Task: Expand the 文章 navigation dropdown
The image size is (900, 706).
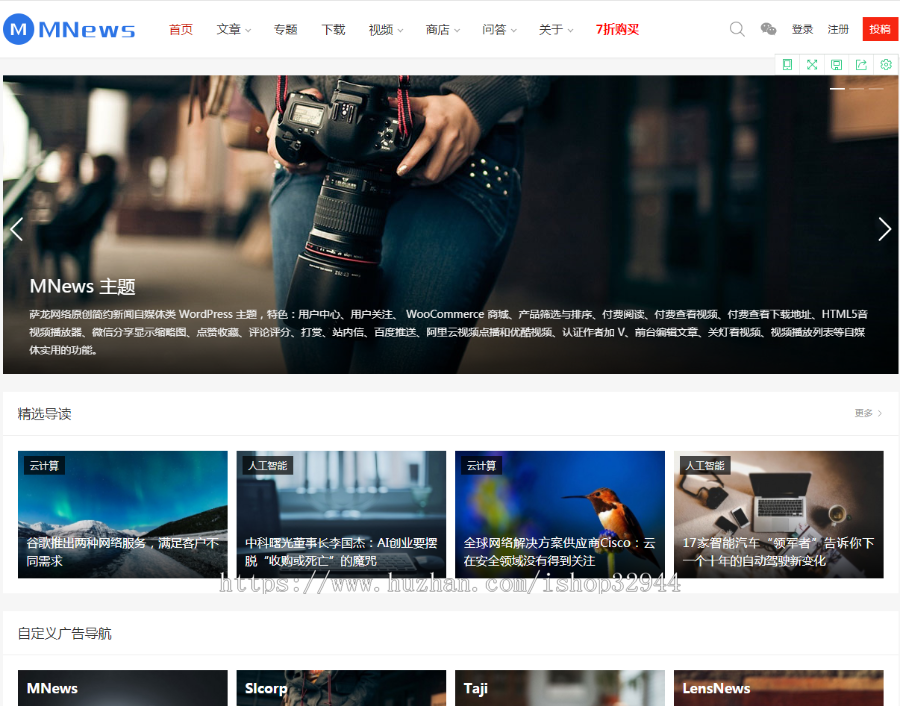Action: pyautogui.click(x=228, y=29)
